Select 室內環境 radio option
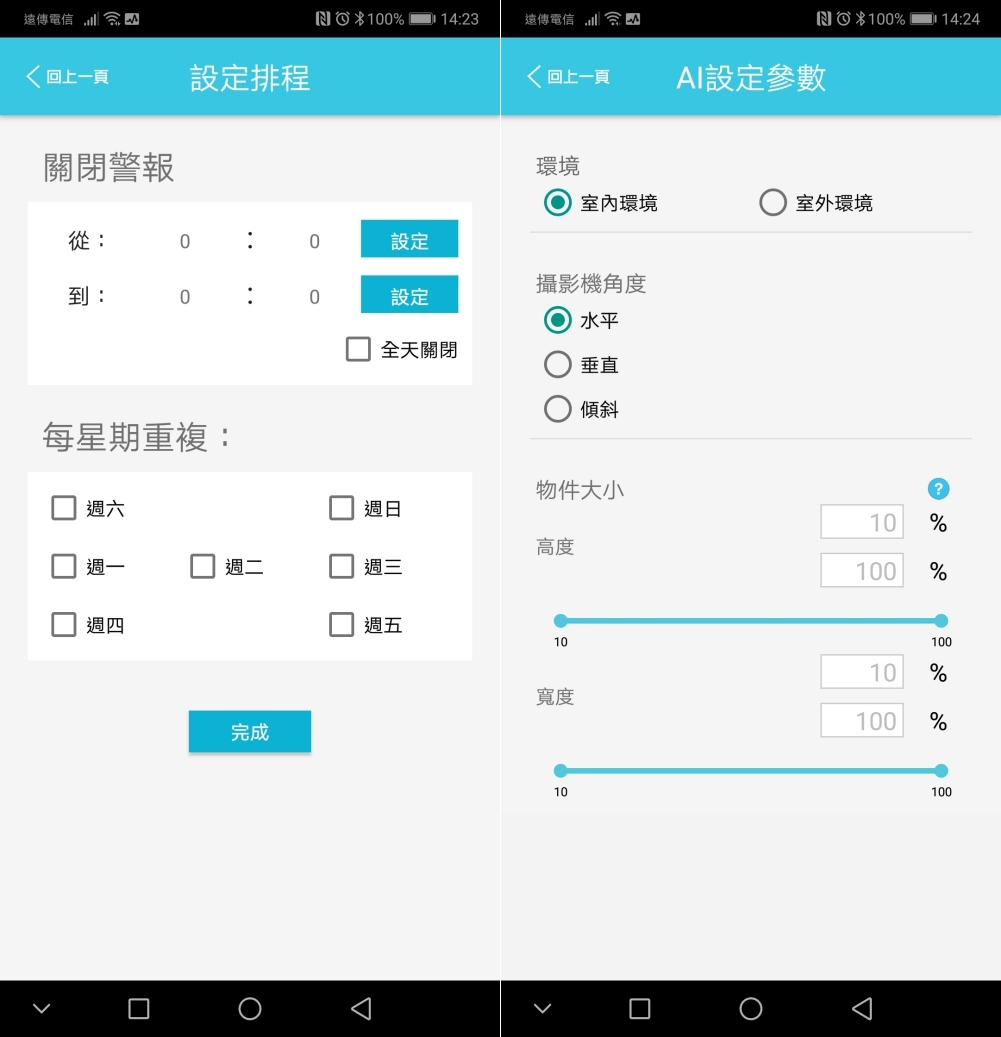The height and width of the screenshot is (1037, 1001). (x=557, y=202)
